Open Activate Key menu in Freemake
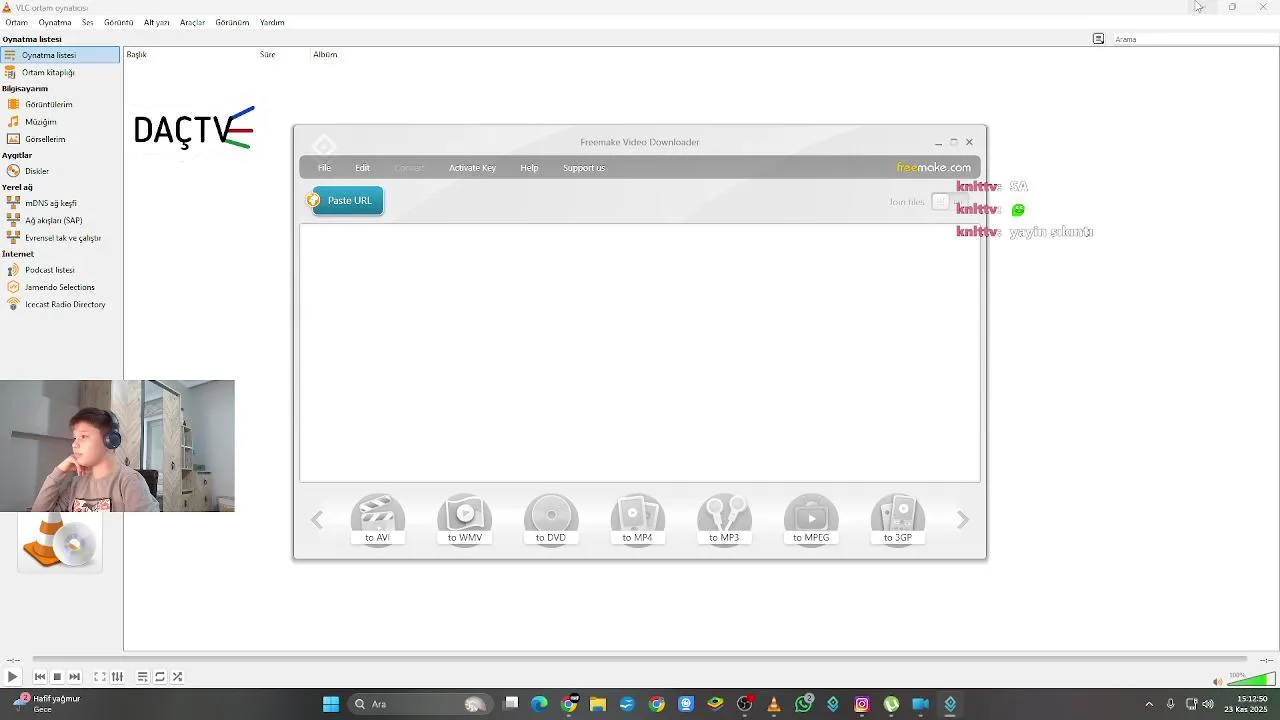Screen dimensions: 1280x720 pyautogui.click(x=472, y=168)
